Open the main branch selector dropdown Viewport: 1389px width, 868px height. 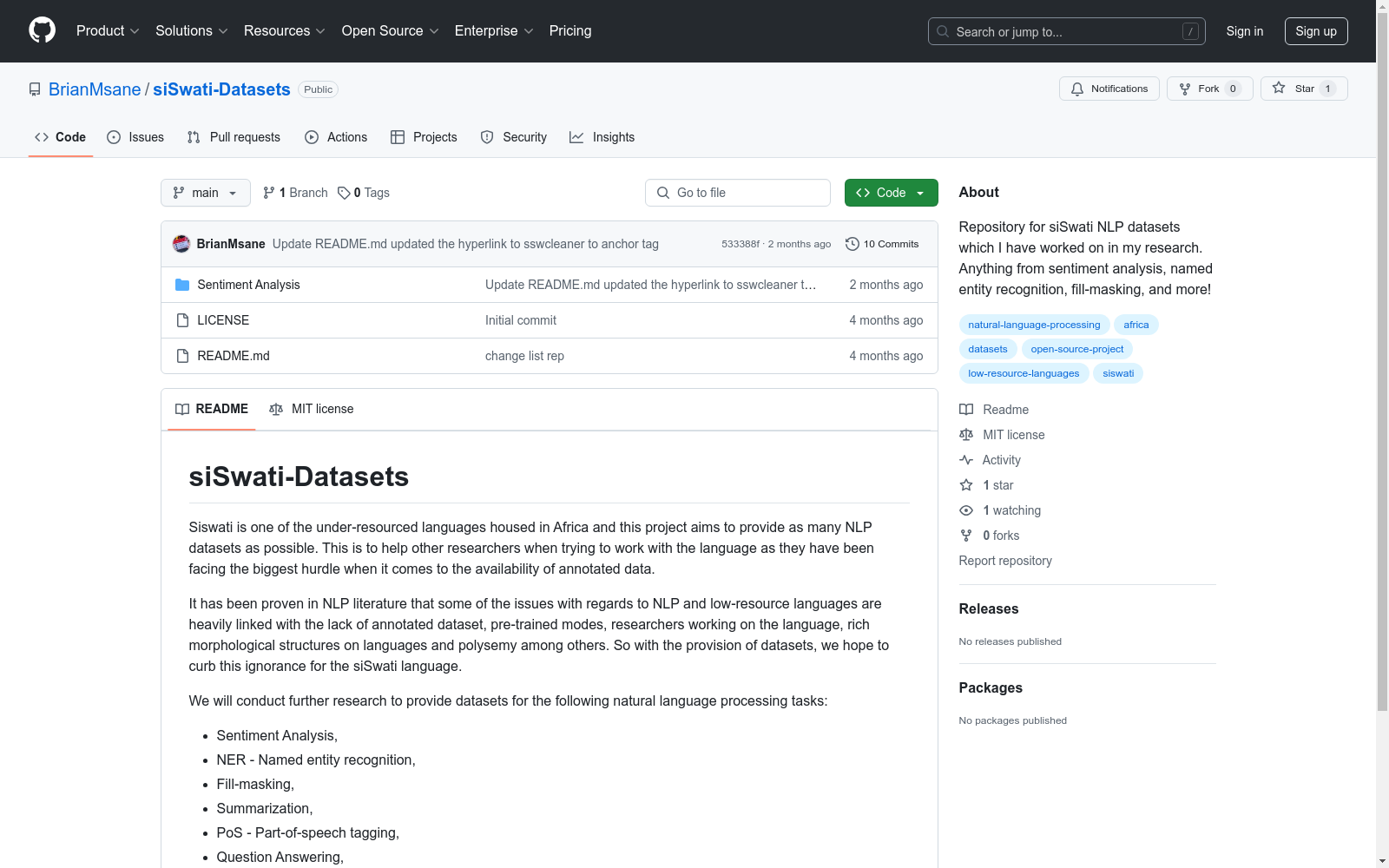pyautogui.click(x=206, y=193)
